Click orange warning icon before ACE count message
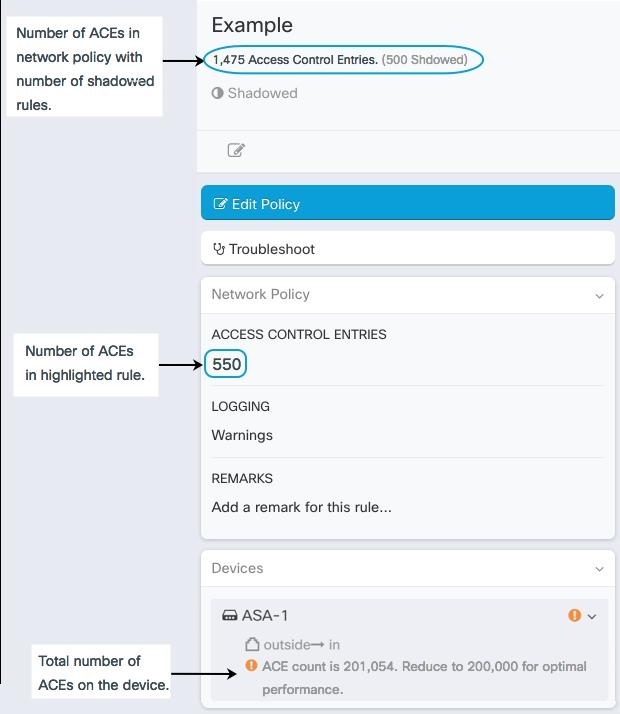Viewport: 620px width, 714px height. click(251, 665)
